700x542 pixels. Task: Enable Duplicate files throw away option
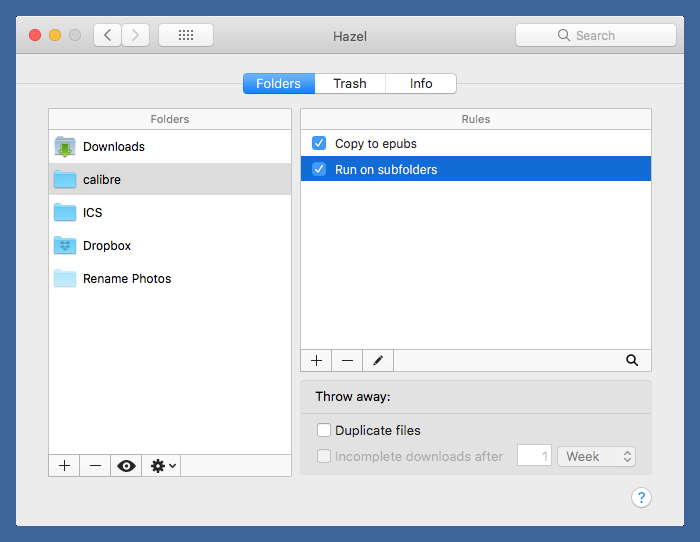point(324,430)
